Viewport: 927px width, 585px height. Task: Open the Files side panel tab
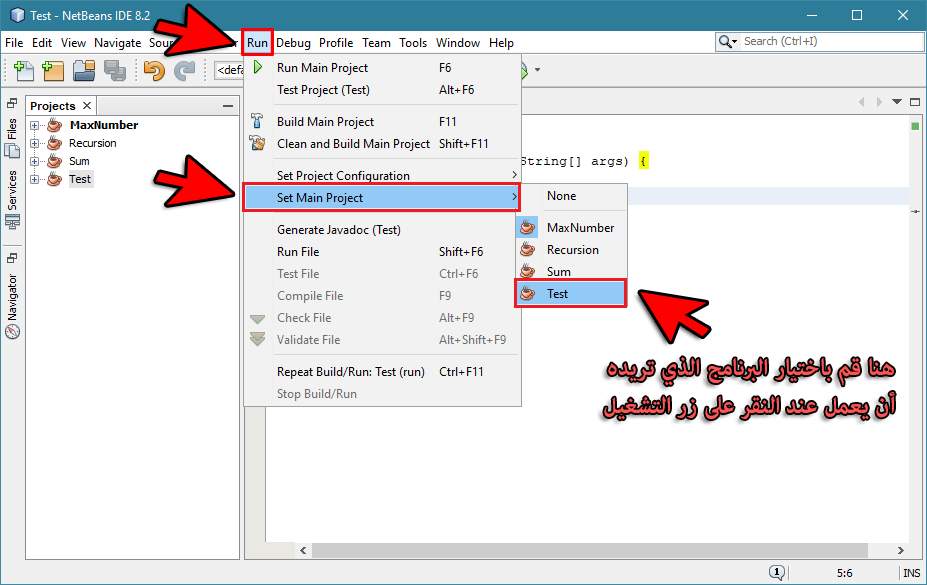[x=12, y=138]
